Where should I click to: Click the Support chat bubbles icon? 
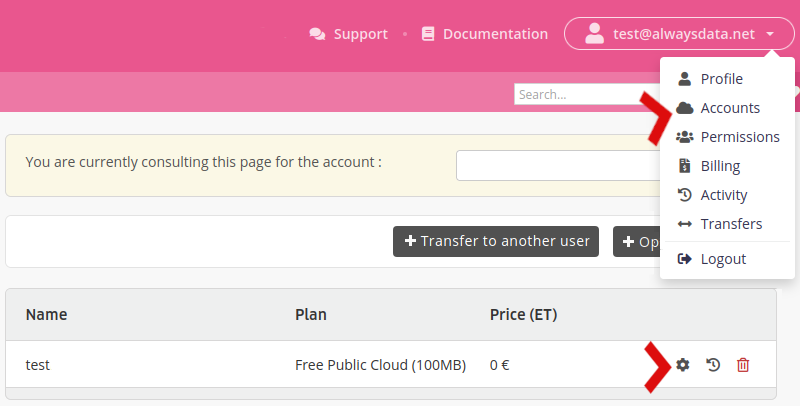click(x=317, y=34)
